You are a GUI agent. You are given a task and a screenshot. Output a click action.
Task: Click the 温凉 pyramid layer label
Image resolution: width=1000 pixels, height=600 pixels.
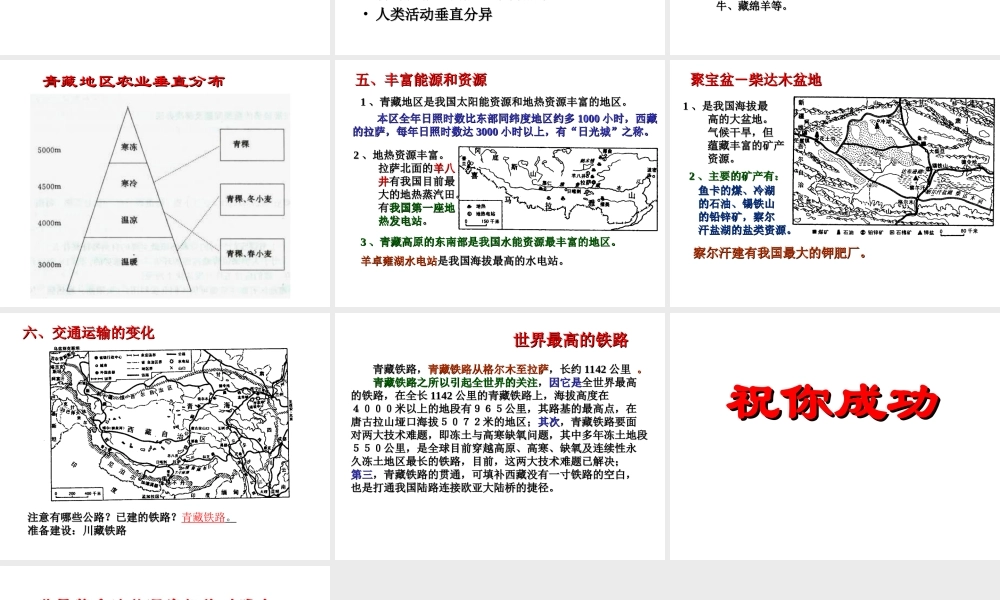click(129, 220)
